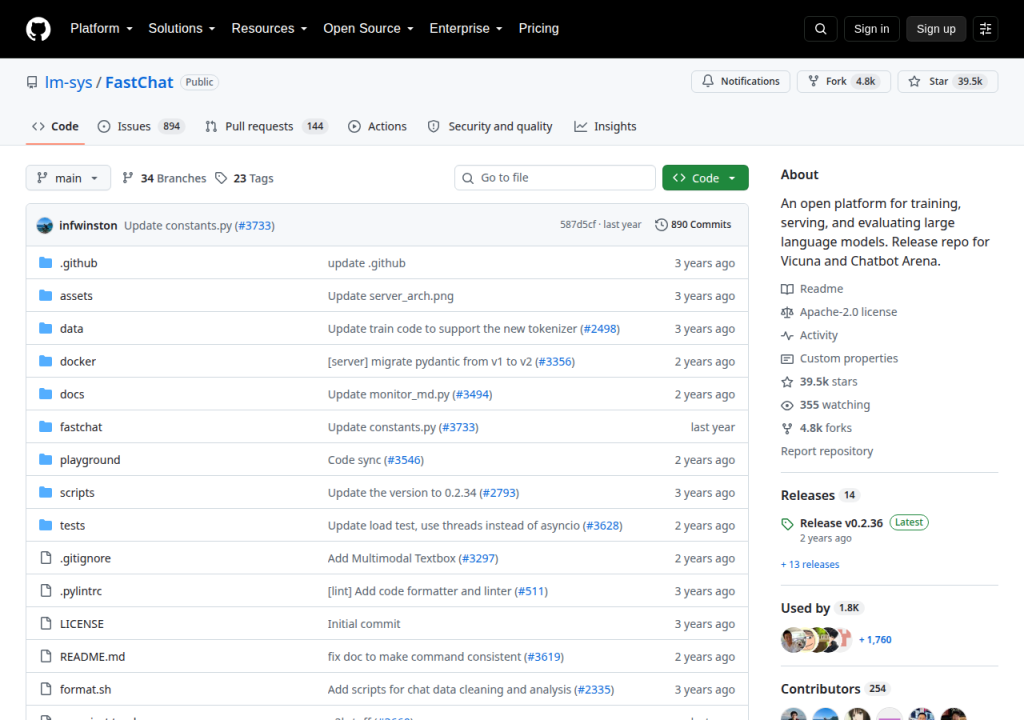Switch to the Issues tab
Image resolution: width=1024 pixels, height=720 pixels.
[x=141, y=126]
